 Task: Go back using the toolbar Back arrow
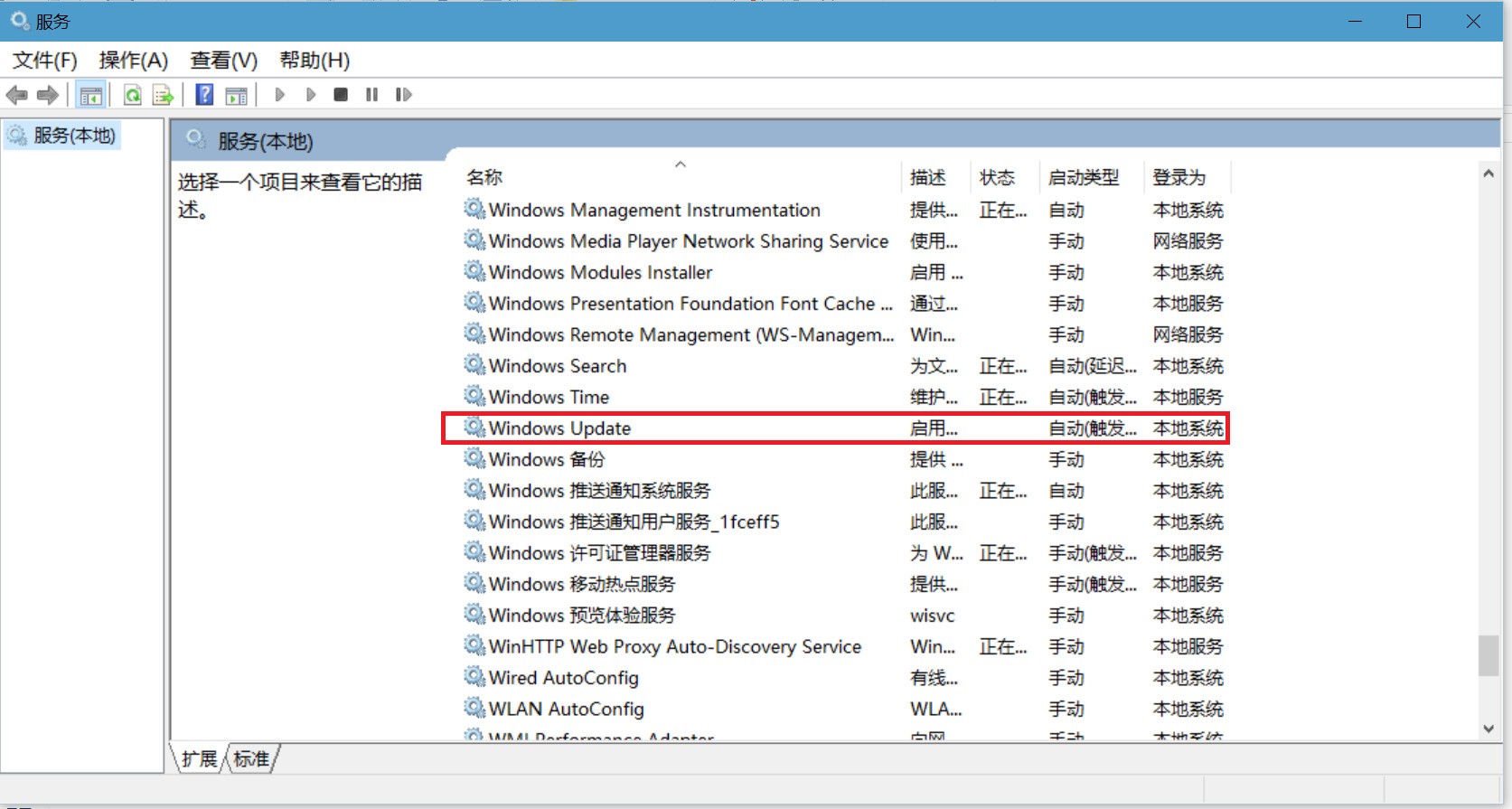pyautogui.click(x=17, y=94)
